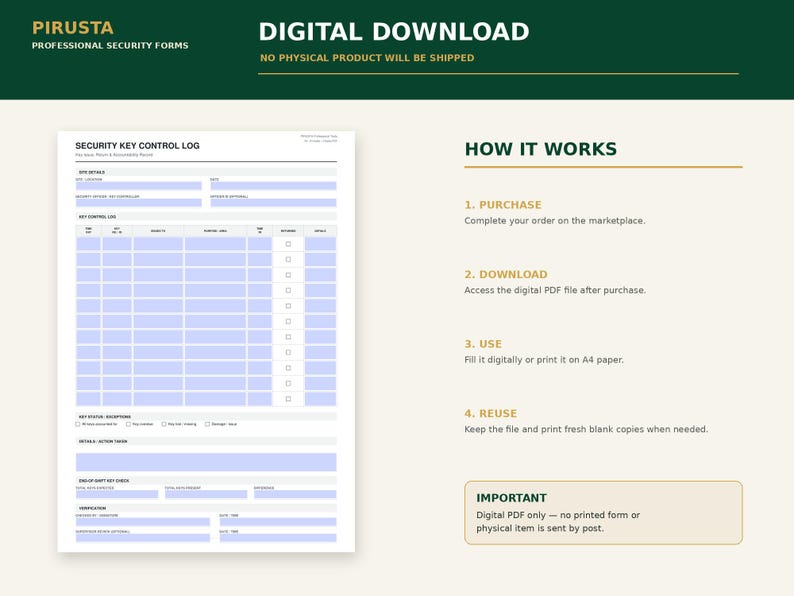Screen dimensions: 794x596
Task: Click 'NO PHYSICAL PRODUCT WILL BE SHIPPED' notice
Action: [367, 58]
